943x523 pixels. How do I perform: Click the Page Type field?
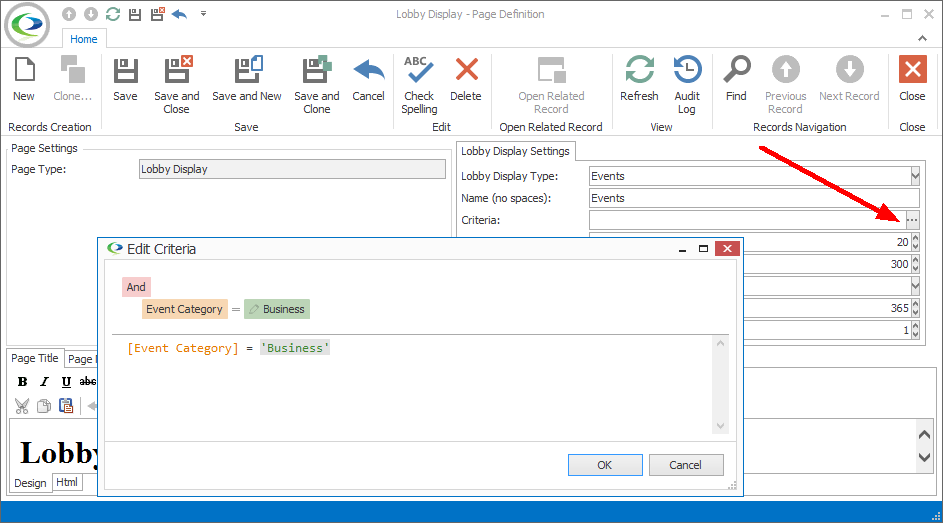coord(292,169)
